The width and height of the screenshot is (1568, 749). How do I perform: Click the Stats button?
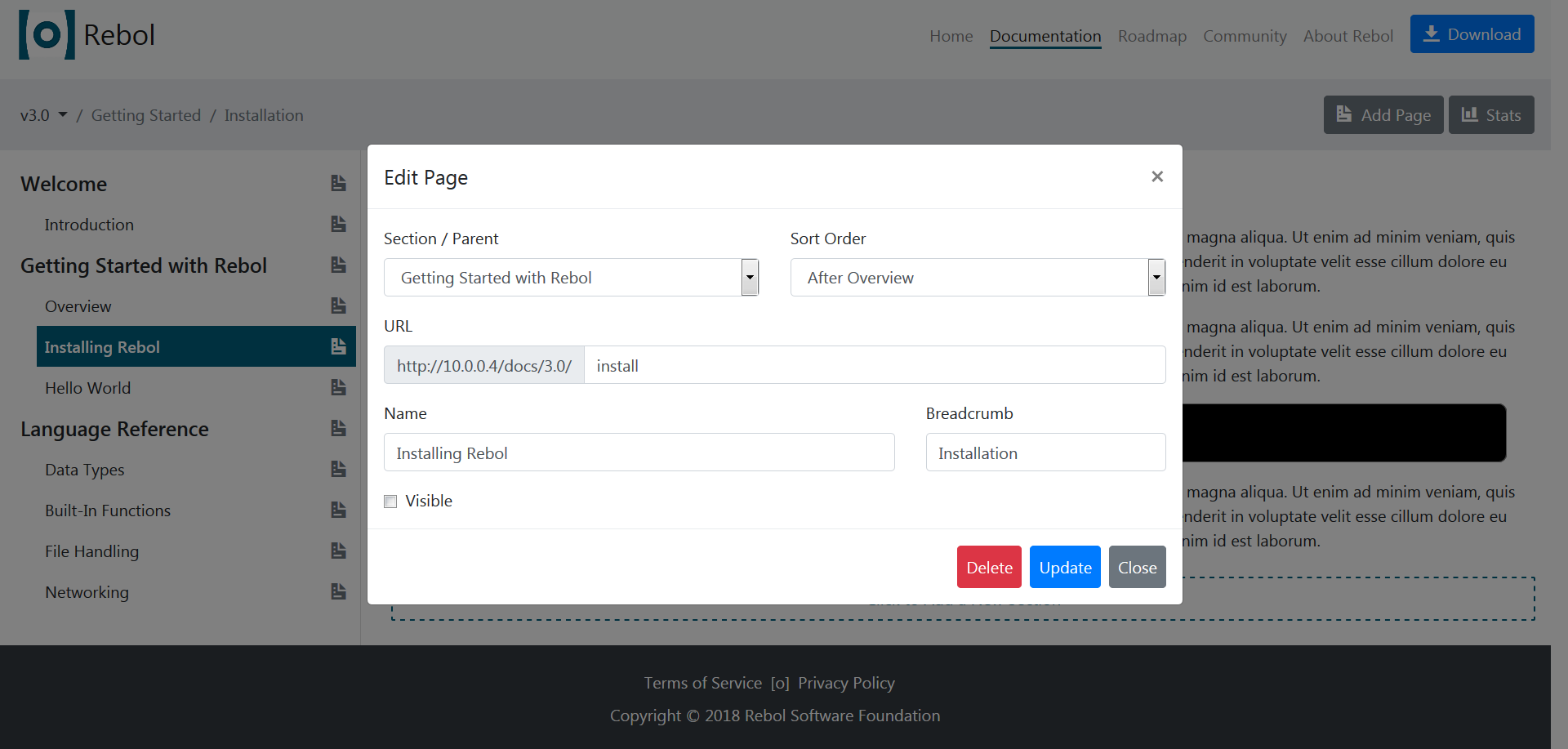coord(1491,115)
